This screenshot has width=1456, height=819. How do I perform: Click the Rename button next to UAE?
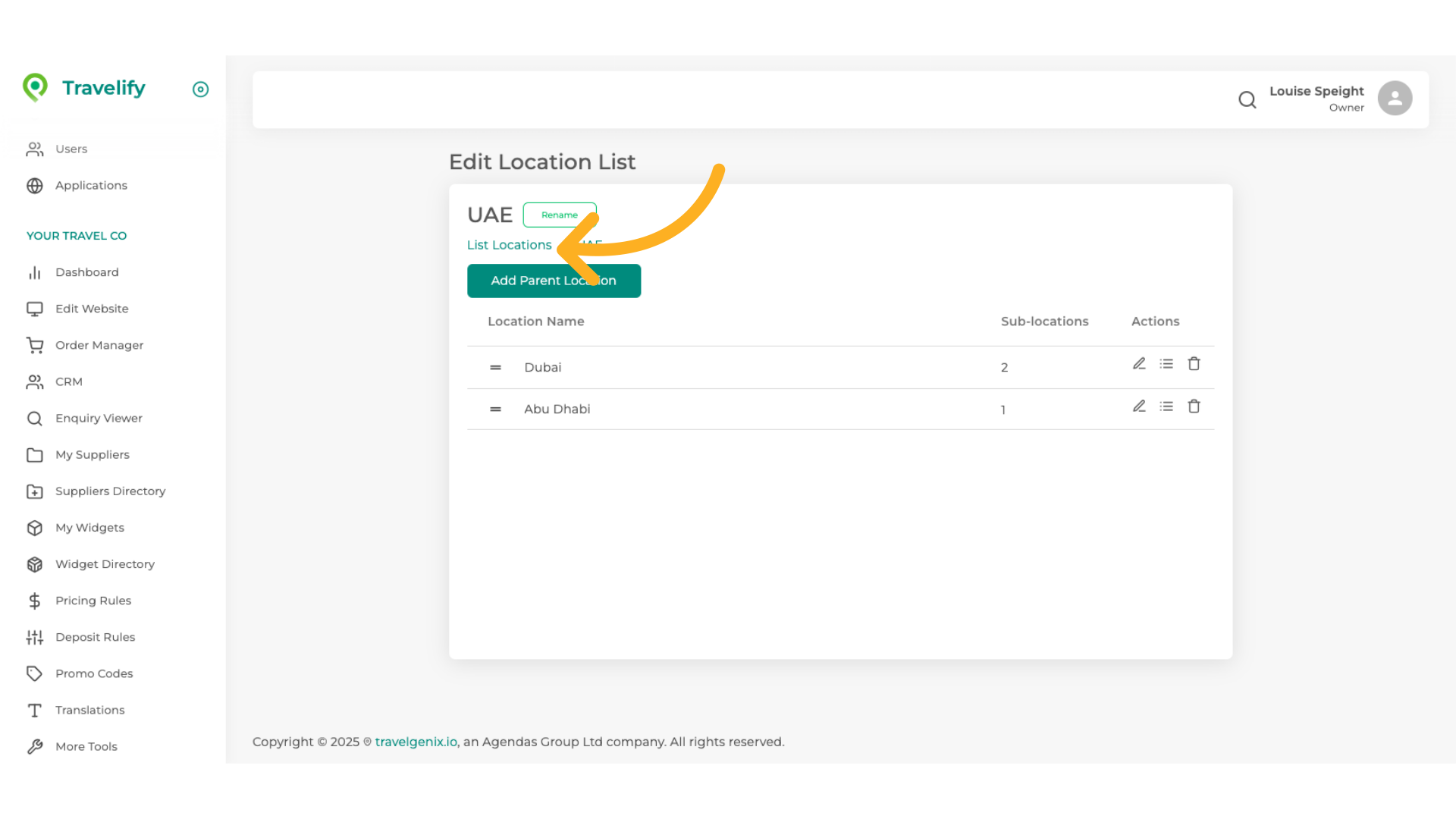coord(560,215)
